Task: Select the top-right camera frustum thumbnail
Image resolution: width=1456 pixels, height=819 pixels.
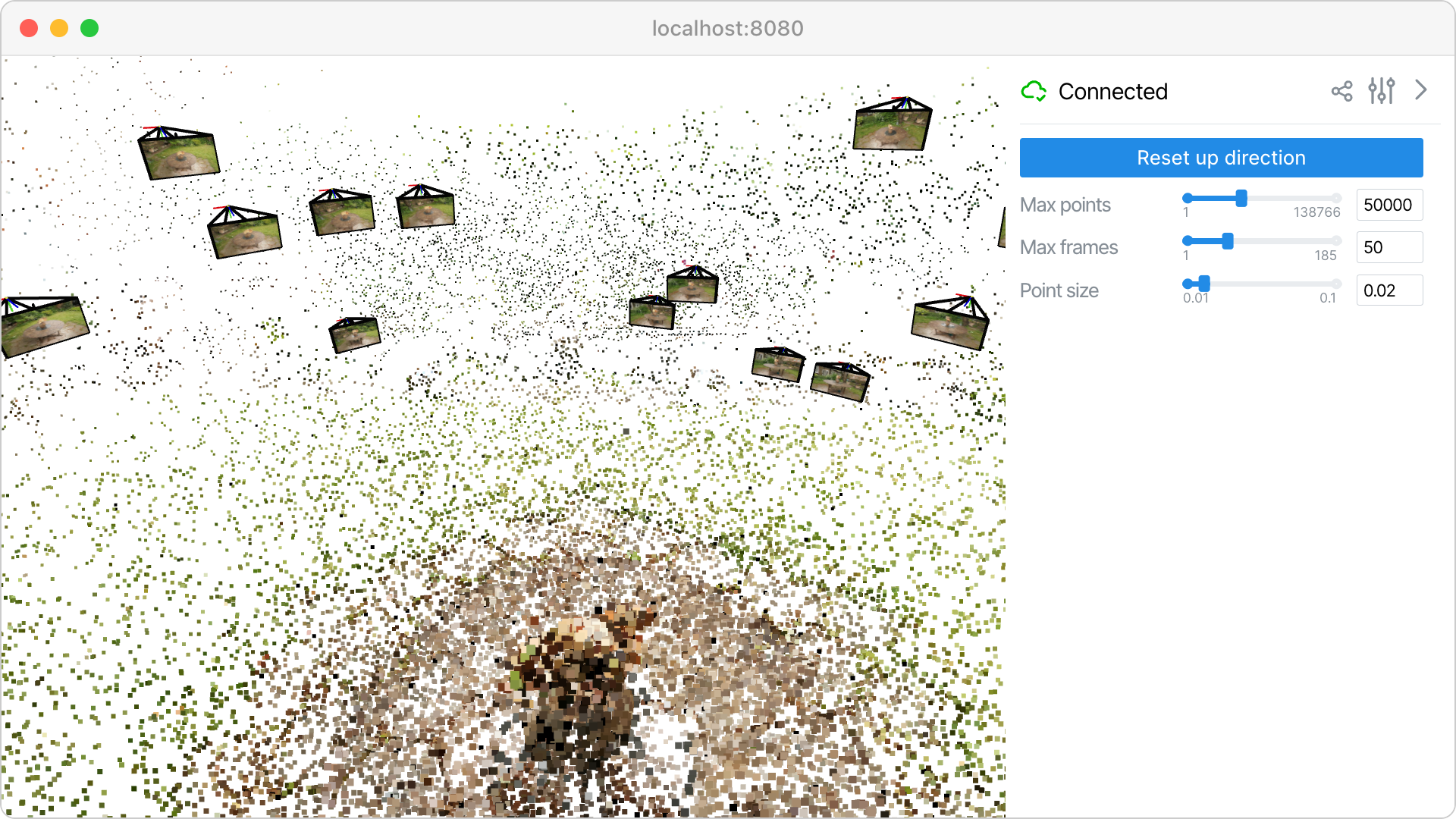Action: click(892, 124)
